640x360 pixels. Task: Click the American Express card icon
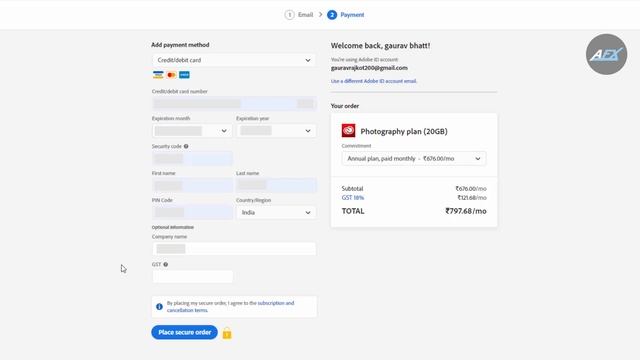[184, 75]
